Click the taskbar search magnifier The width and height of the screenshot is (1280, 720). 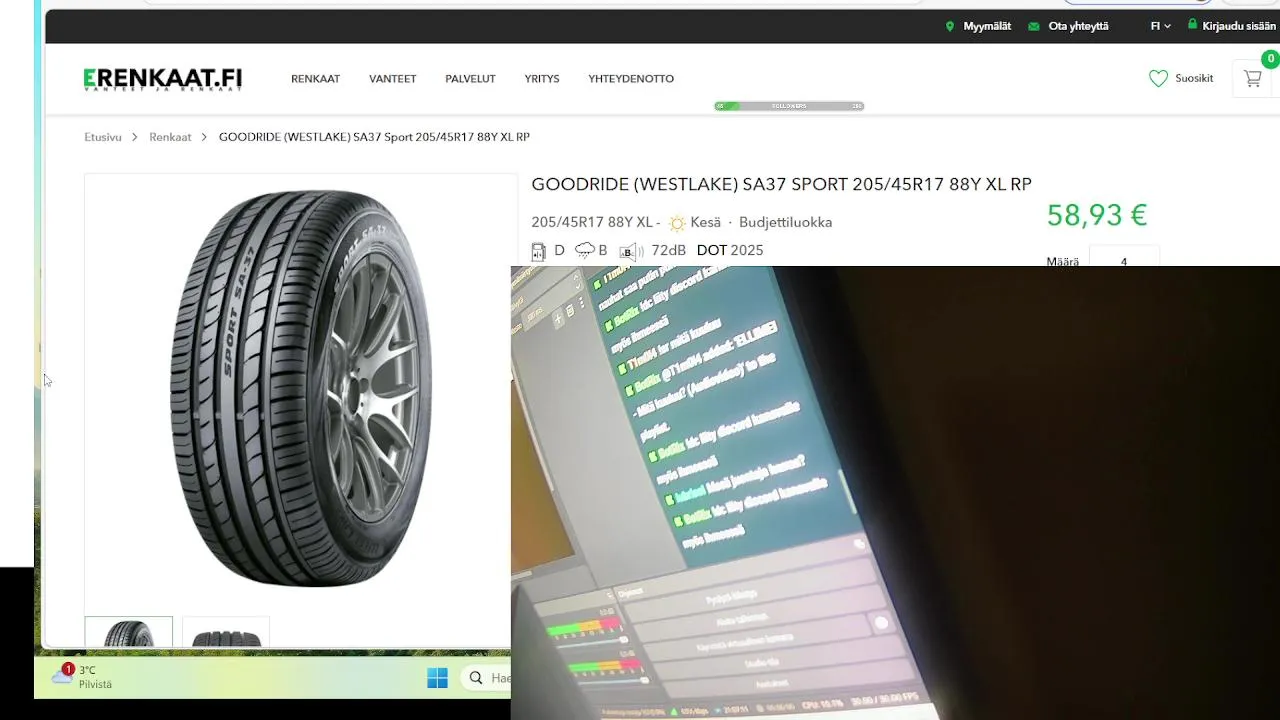[476, 678]
